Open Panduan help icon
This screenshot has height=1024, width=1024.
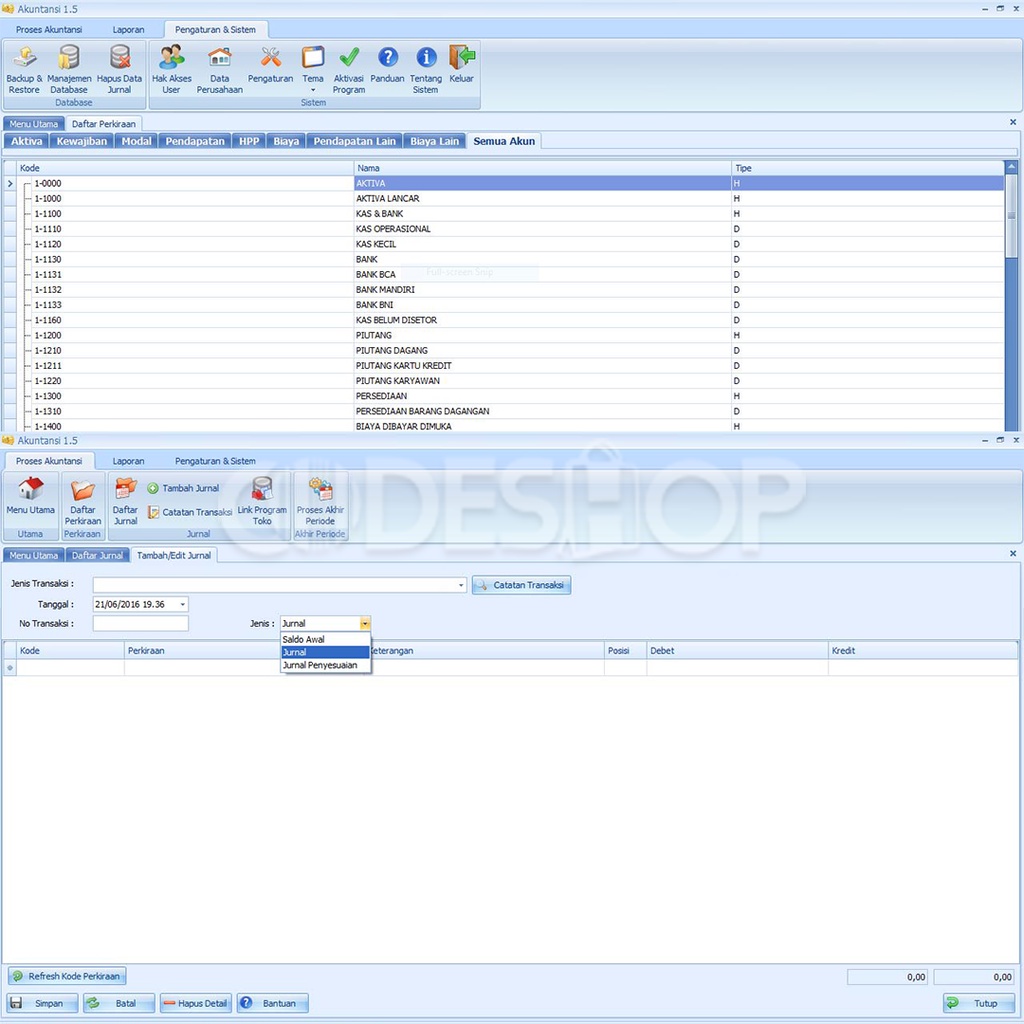[x=387, y=64]
